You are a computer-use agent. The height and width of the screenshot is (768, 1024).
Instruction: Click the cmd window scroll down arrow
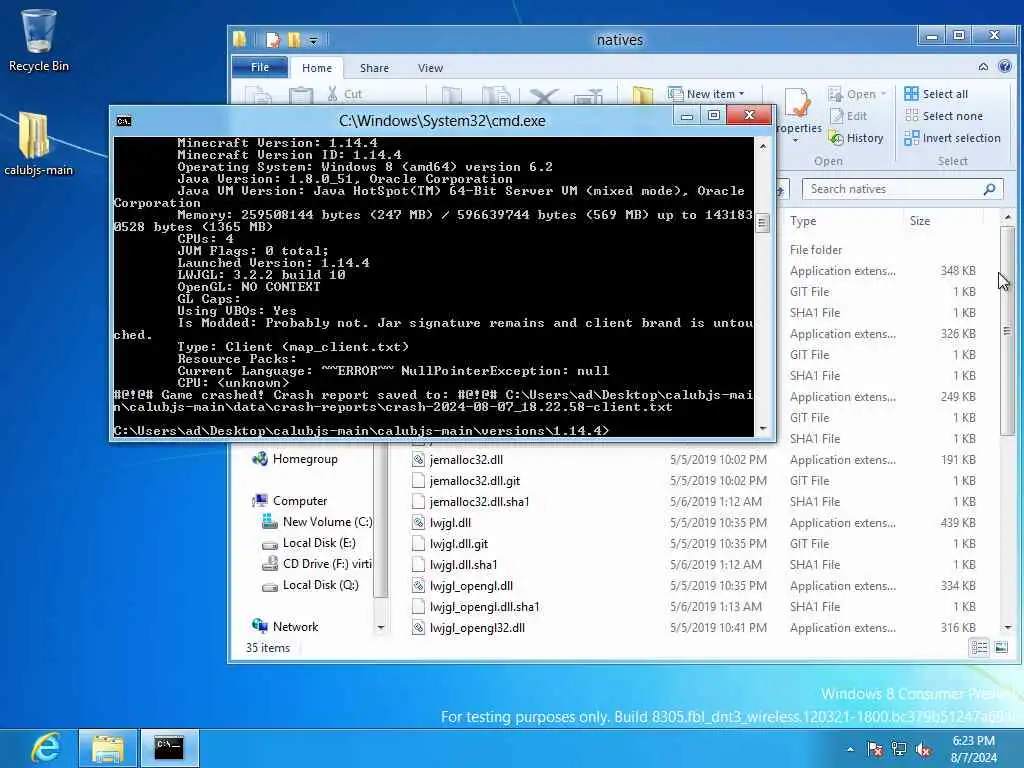pos(762,429)
